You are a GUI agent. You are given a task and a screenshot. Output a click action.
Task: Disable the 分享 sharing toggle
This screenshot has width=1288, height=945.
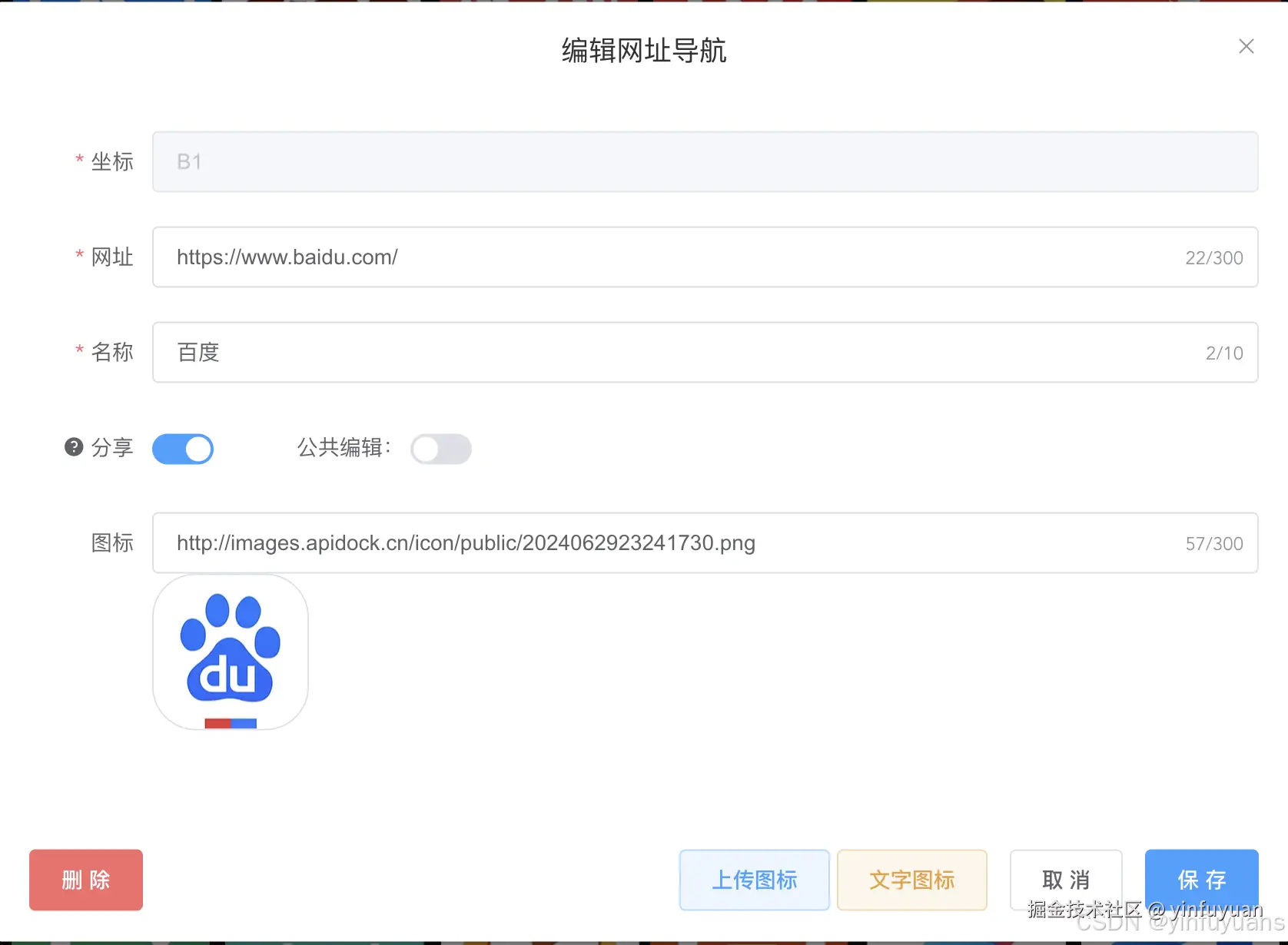[x=183, y=449]
